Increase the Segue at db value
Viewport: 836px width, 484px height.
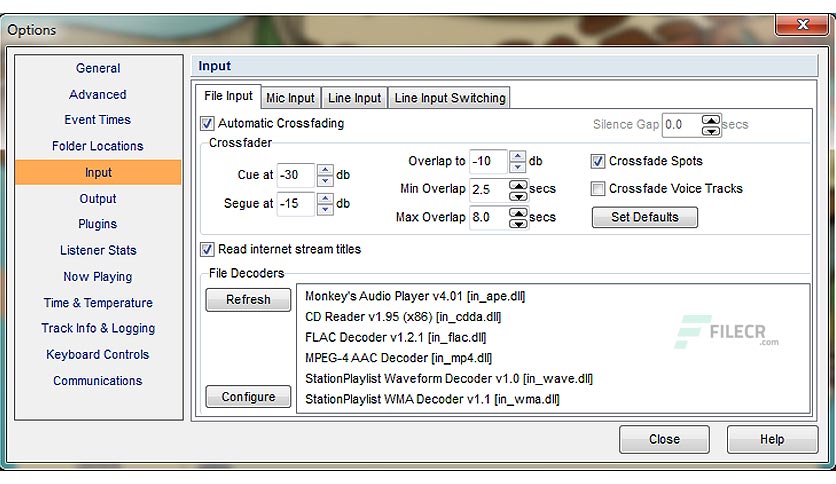pyautogui.click(x=325, y=199)
